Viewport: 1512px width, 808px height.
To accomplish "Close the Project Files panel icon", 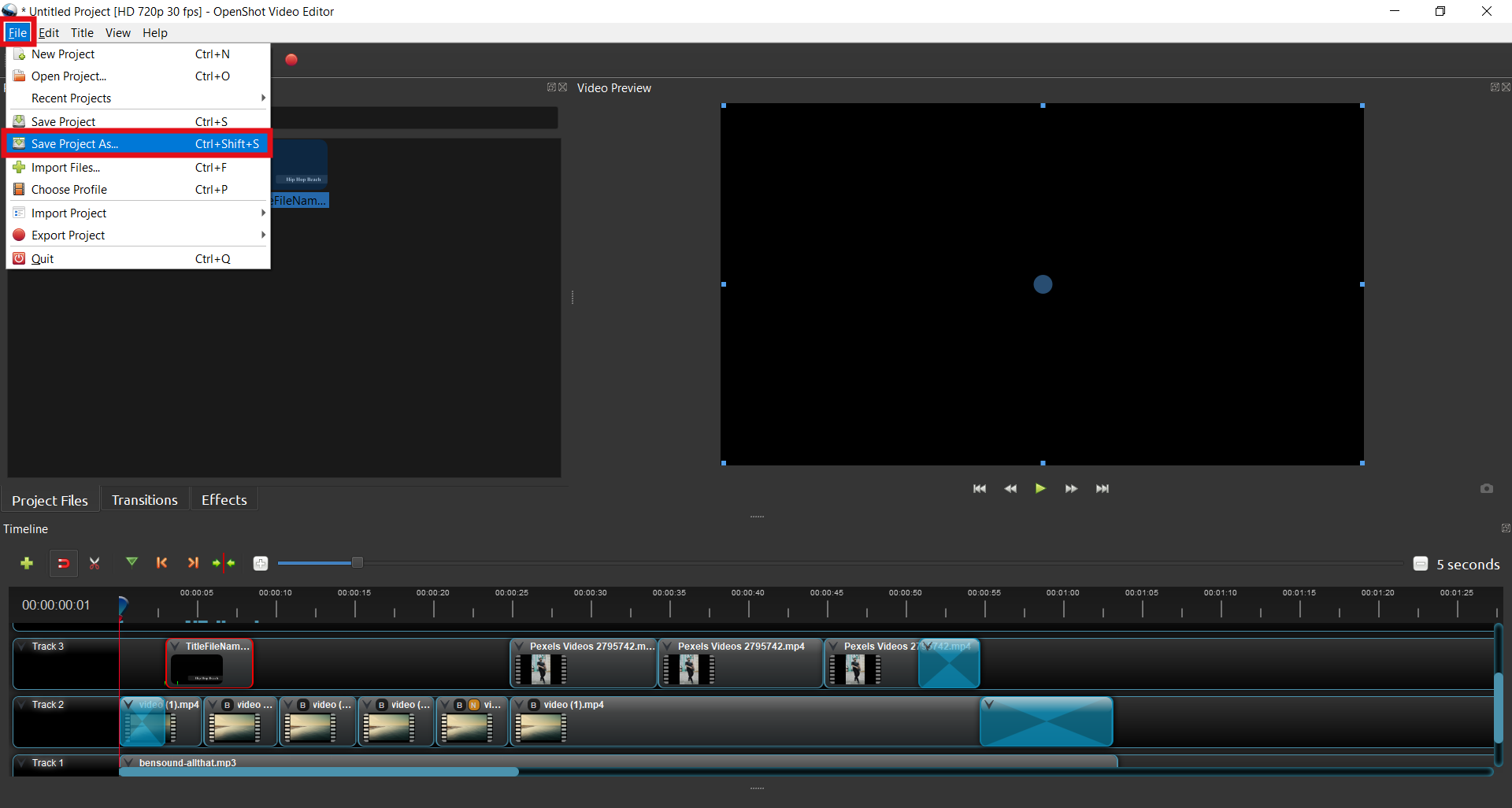I will (x=562, y=87).
